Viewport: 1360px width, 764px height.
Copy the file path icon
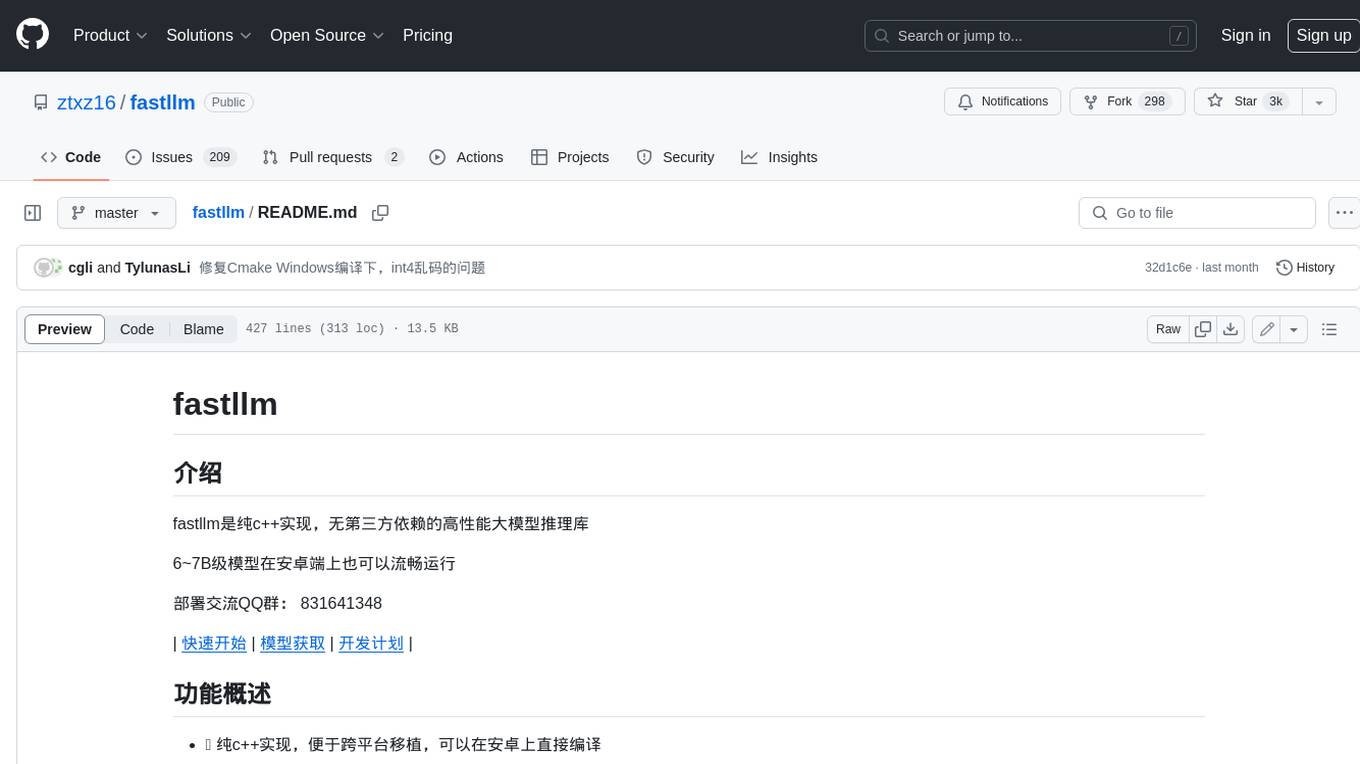pyautogui.click(x=380, y=212)
